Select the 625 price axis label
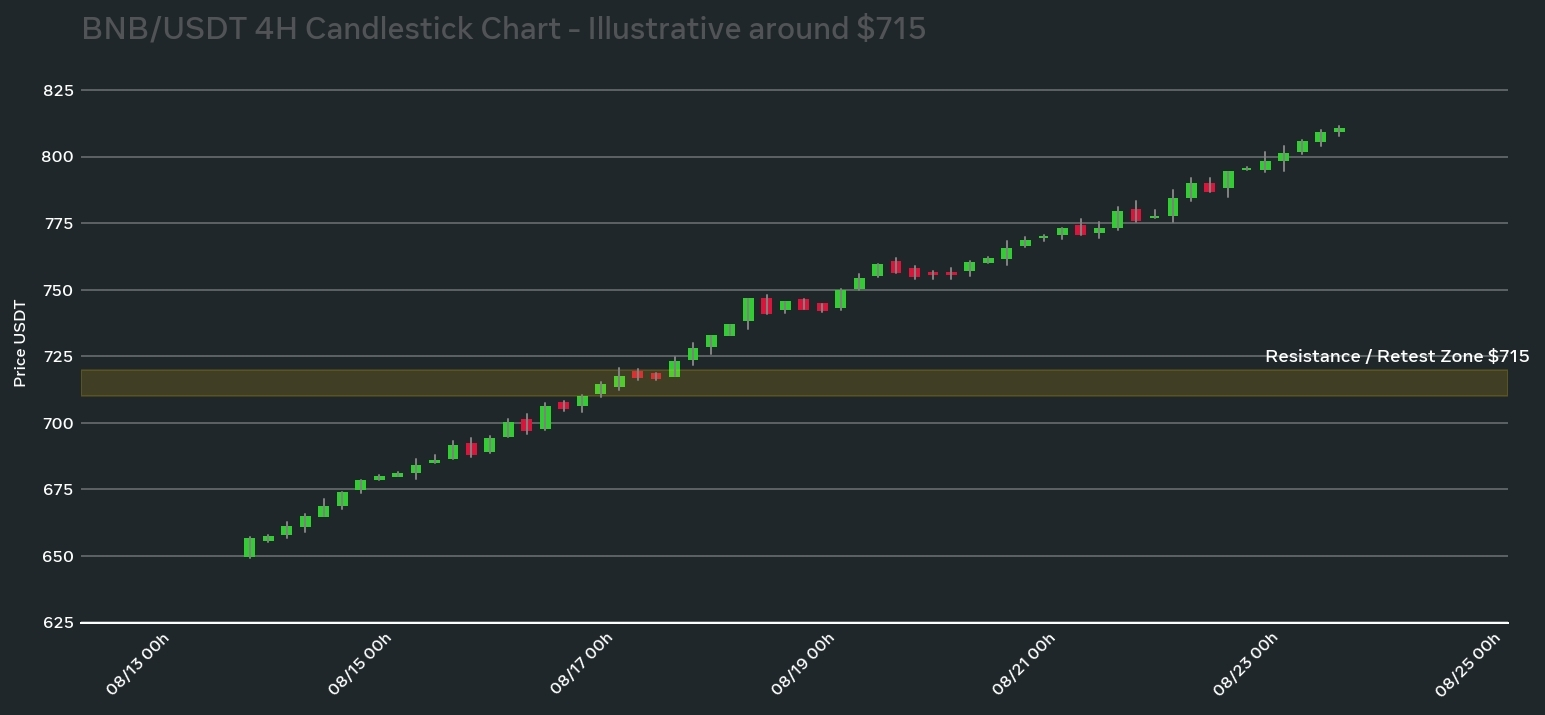1545x715 pixels. point(58,622)
